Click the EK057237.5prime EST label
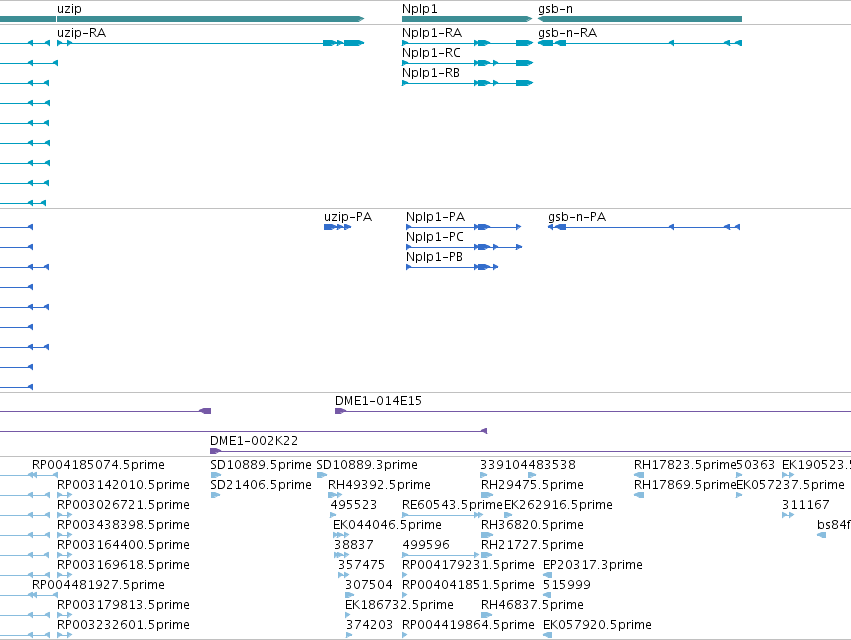851x640 pixels. 791,485
